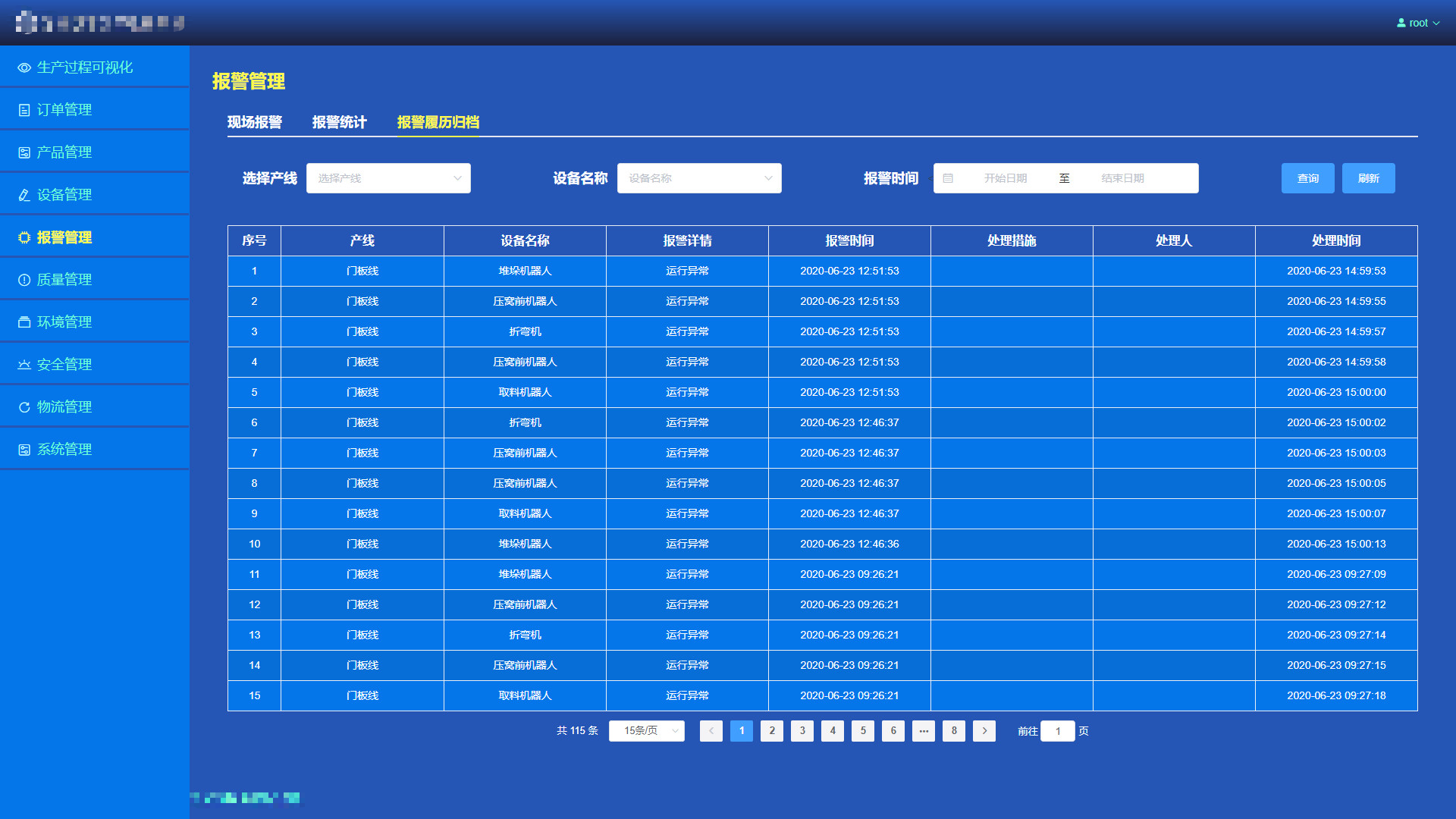Click the next page arrow
The image size is (1456, 819).
(984, 731)
